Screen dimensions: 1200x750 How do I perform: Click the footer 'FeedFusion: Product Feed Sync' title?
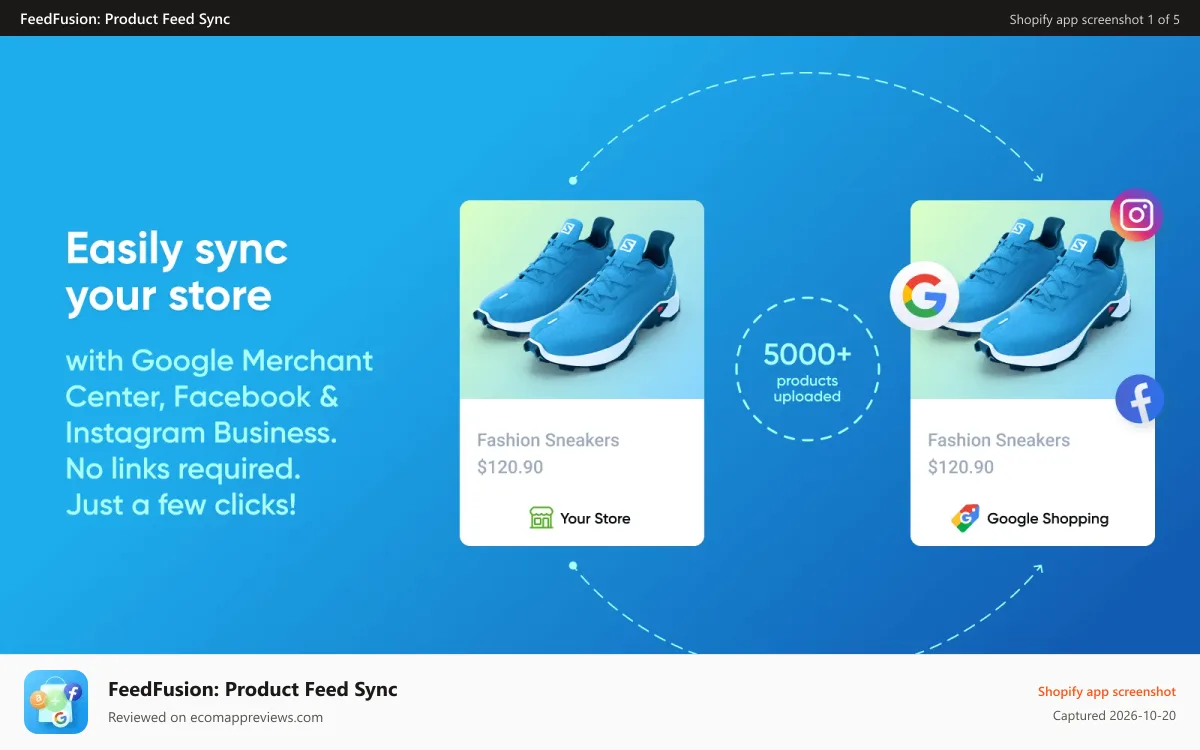point(253,689)
